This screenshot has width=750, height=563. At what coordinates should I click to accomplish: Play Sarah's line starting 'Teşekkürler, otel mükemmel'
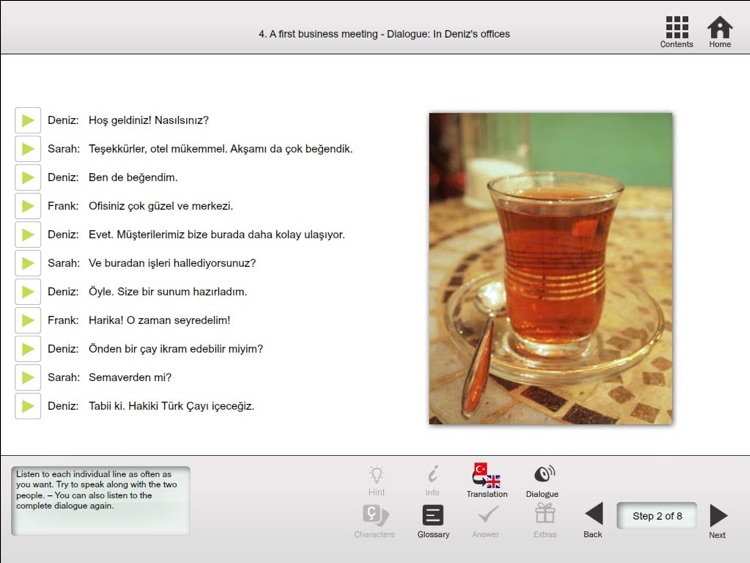pos(28,149)
